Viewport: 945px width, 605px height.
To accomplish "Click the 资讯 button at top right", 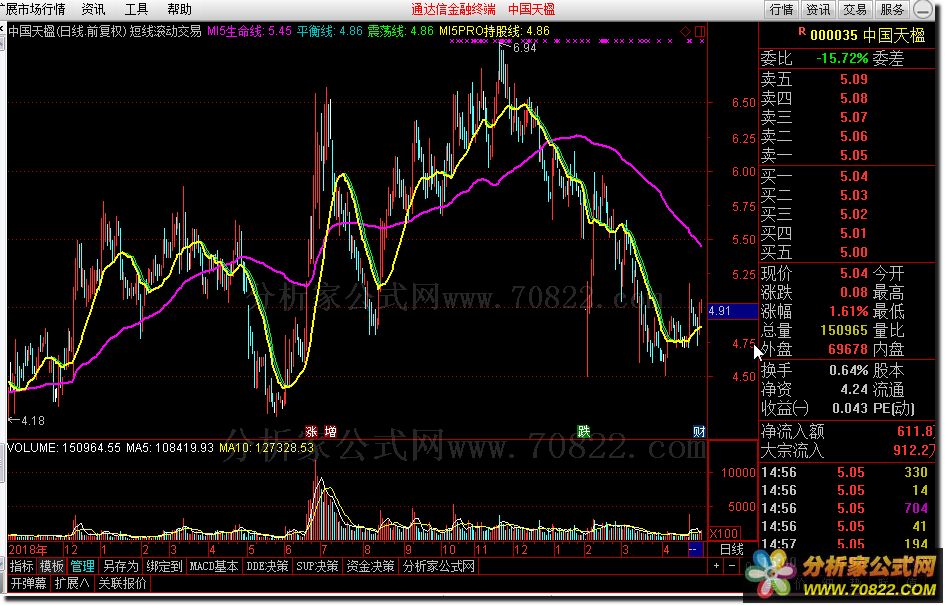I will point(818,10).
